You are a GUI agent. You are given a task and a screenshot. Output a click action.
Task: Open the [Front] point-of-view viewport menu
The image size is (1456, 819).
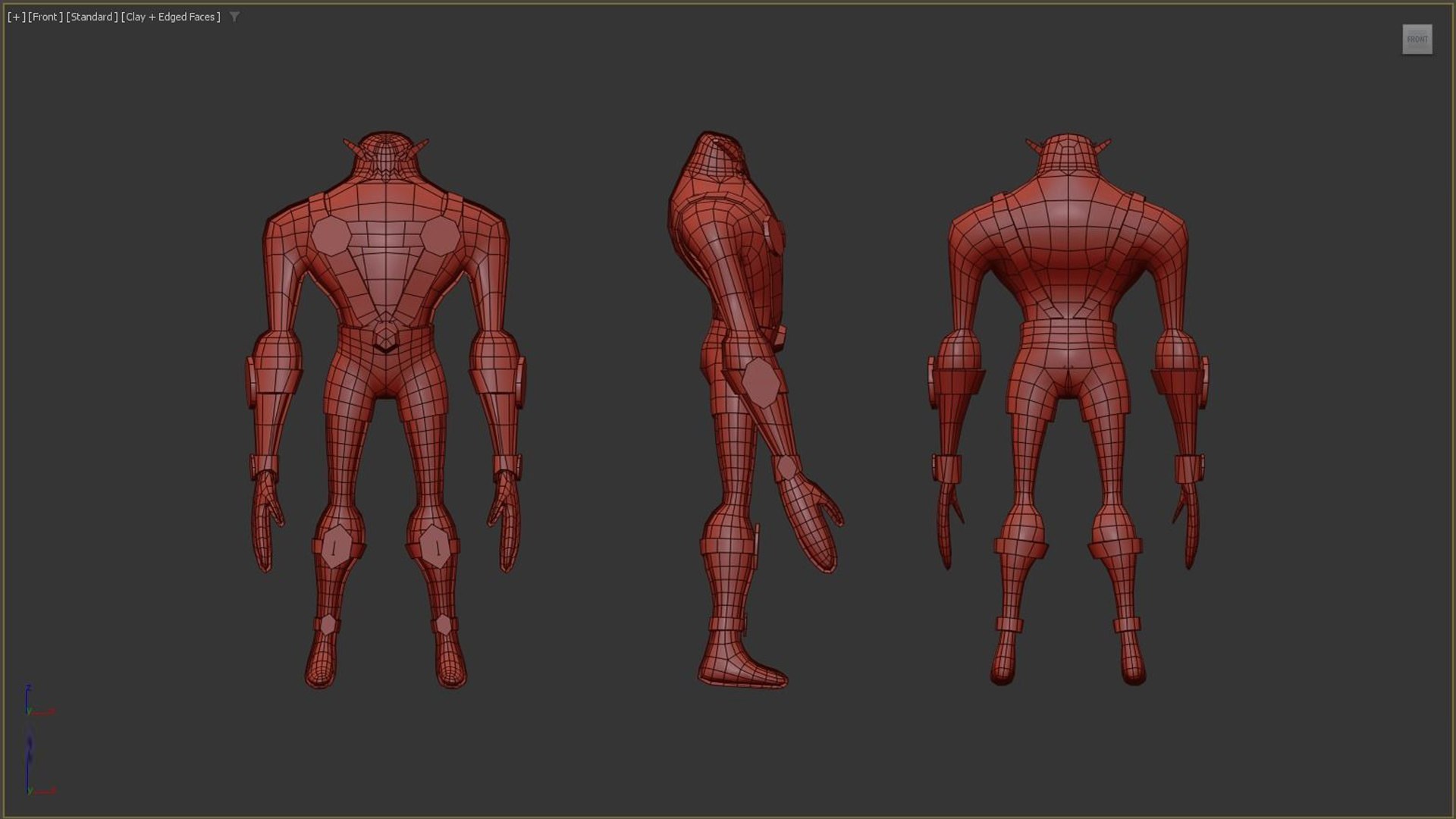pos(45,17)
